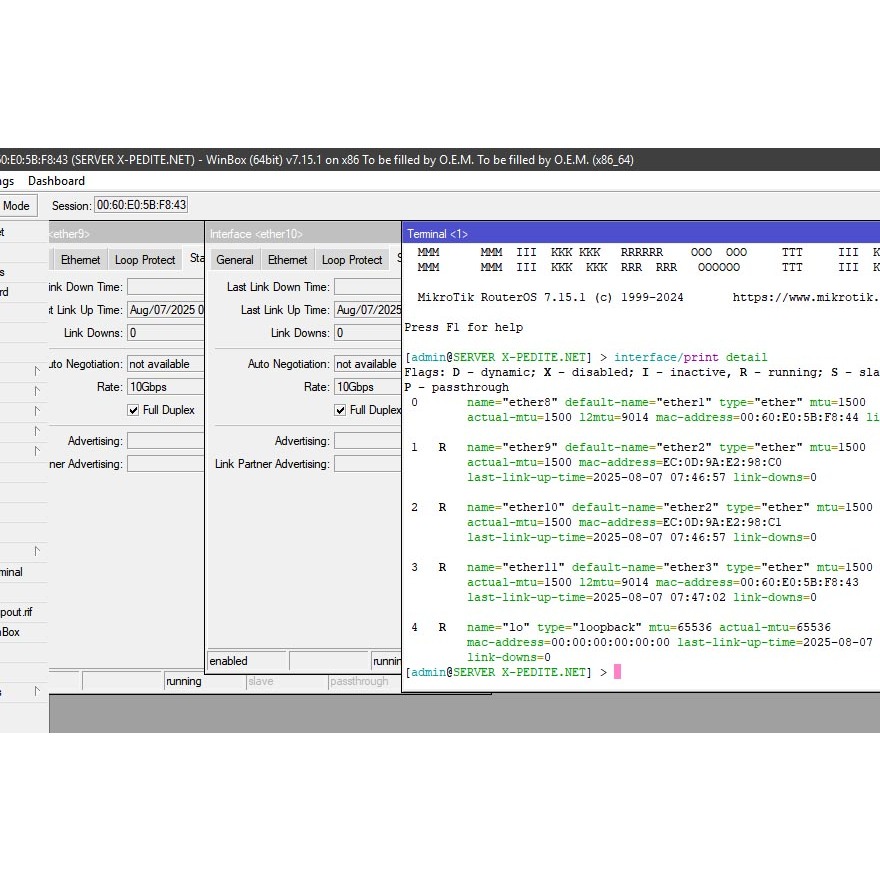Image resolution: width=880 pixels, height=880 pixels.
Task: Expand the sidebar submenu arrow just above Terminal
Action: [38, 551]
